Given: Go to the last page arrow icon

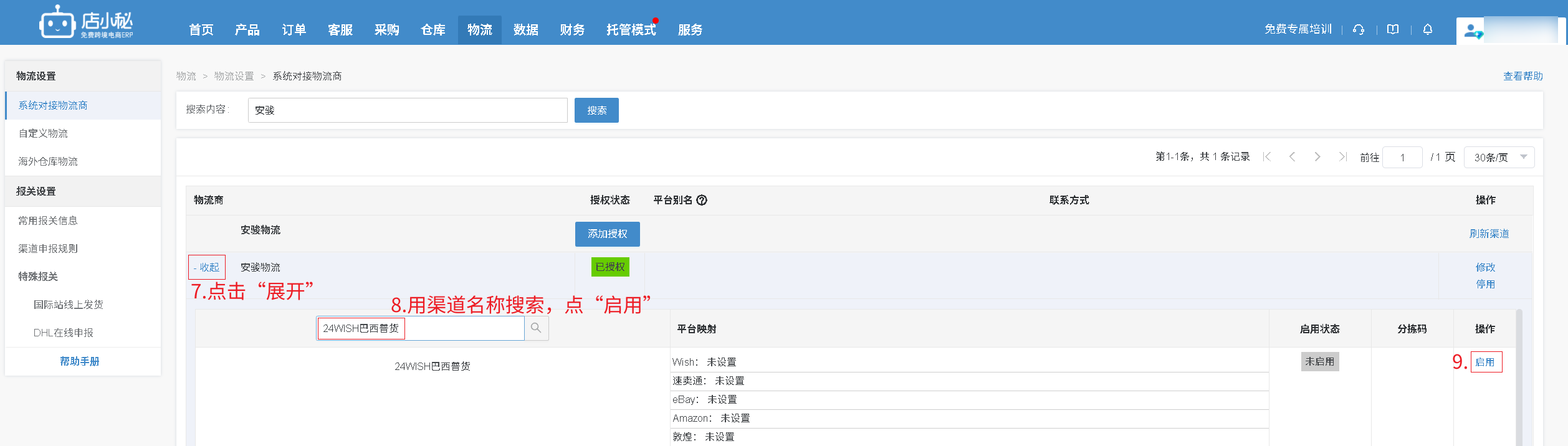Looking at the screenshot, I should (1342, 157).
